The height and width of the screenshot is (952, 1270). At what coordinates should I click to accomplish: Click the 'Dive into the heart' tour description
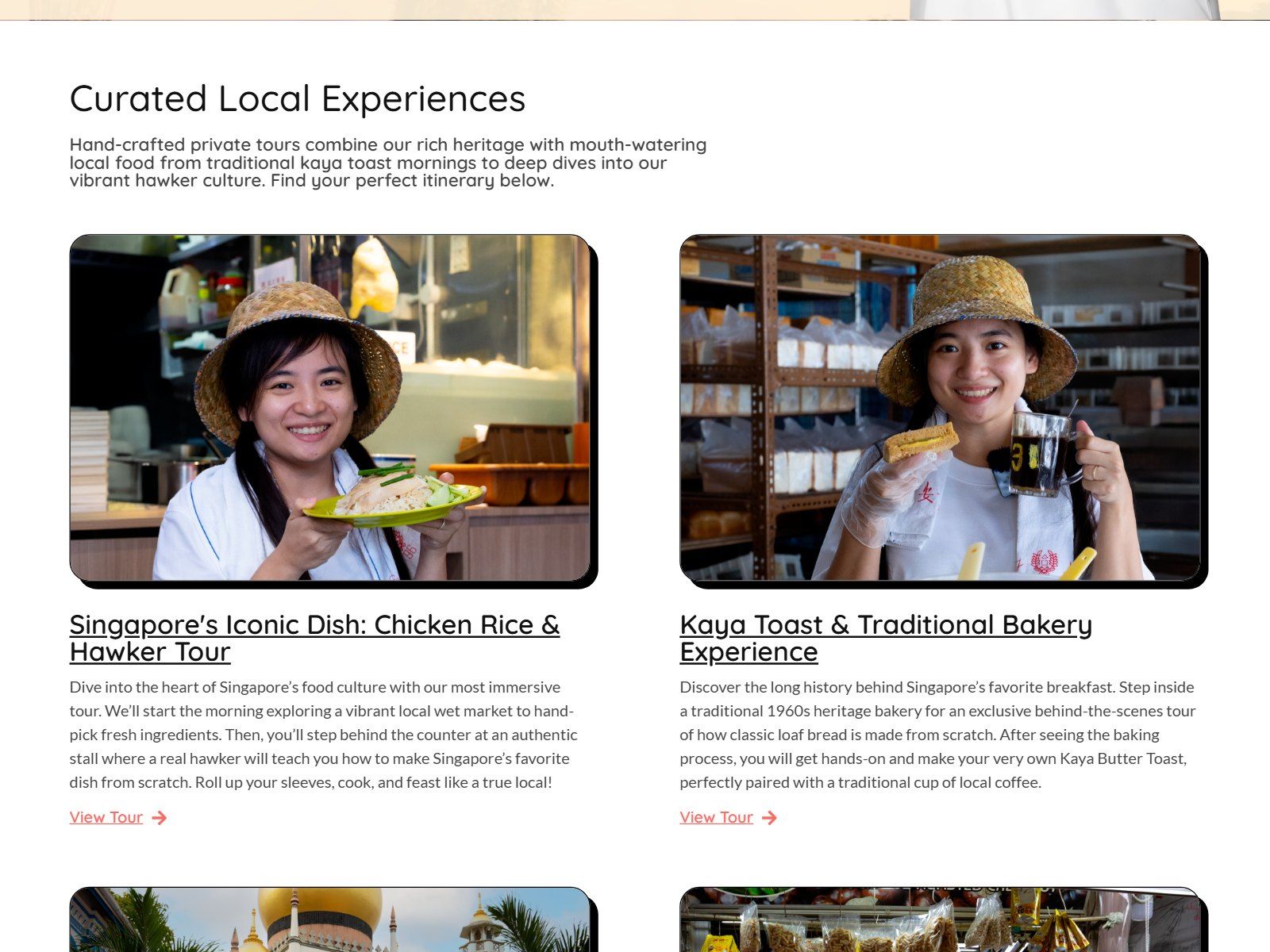click(x=324, y=735)
